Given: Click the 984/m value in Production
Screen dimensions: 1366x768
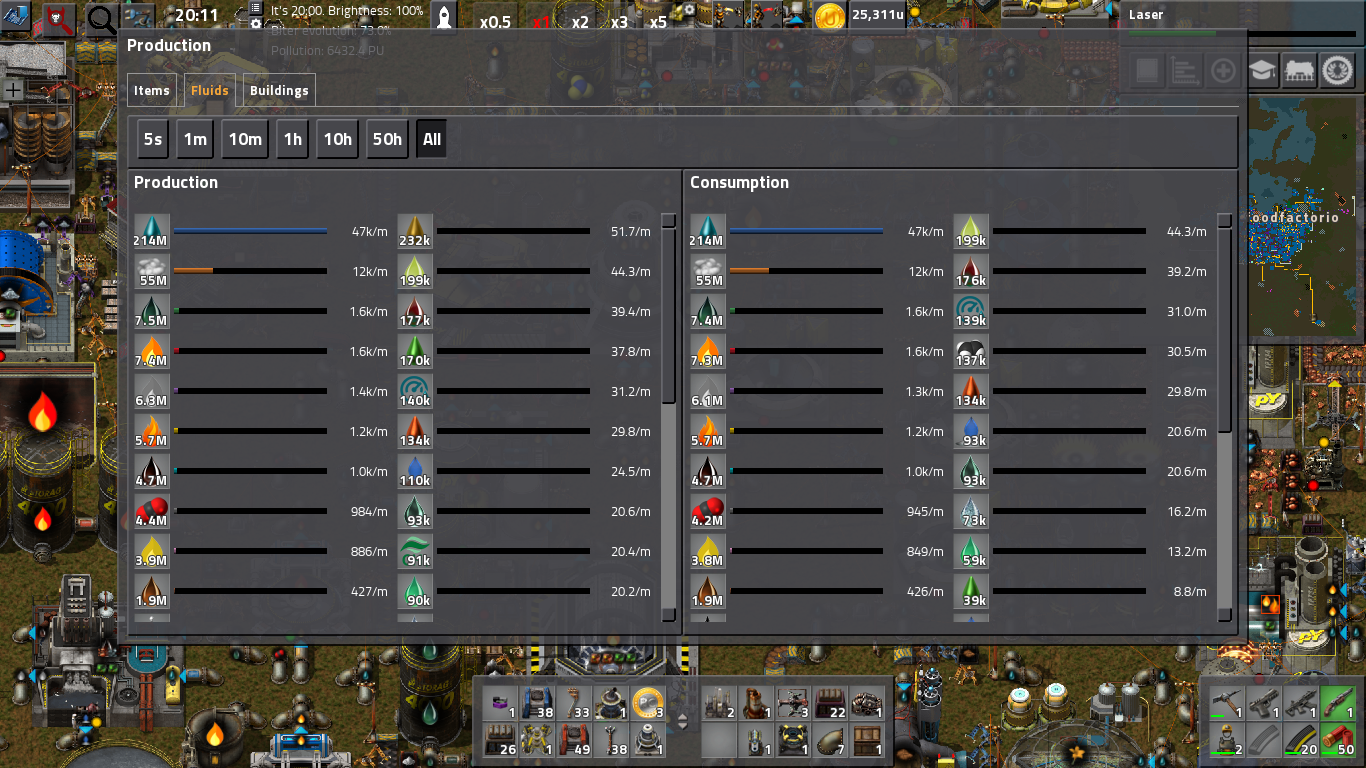Looking at the screenshot, I should coord(368,511).
